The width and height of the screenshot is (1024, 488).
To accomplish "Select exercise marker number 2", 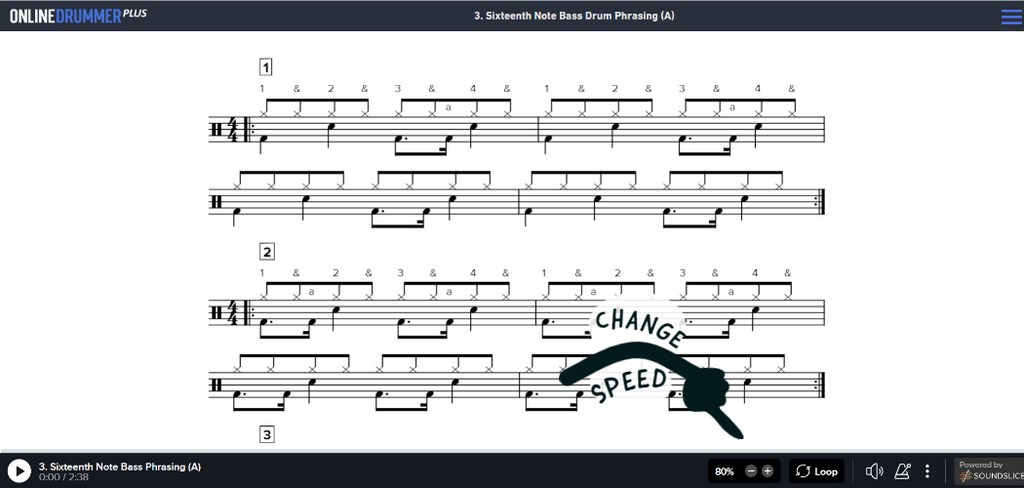I will (x=266, y=252).
